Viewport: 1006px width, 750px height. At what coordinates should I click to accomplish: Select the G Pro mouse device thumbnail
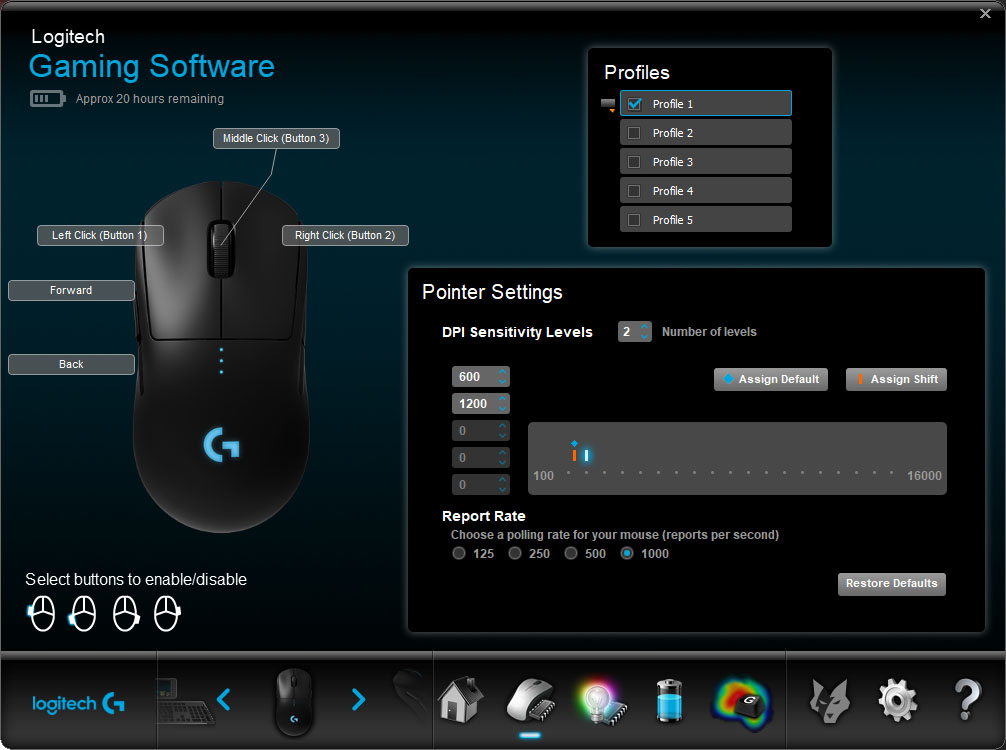(294, 701)
